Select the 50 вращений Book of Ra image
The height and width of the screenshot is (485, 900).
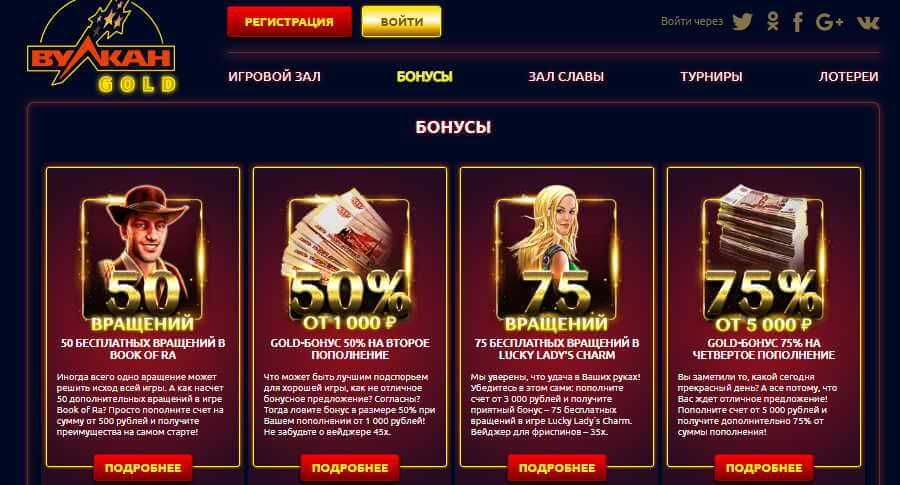point(142,258)
